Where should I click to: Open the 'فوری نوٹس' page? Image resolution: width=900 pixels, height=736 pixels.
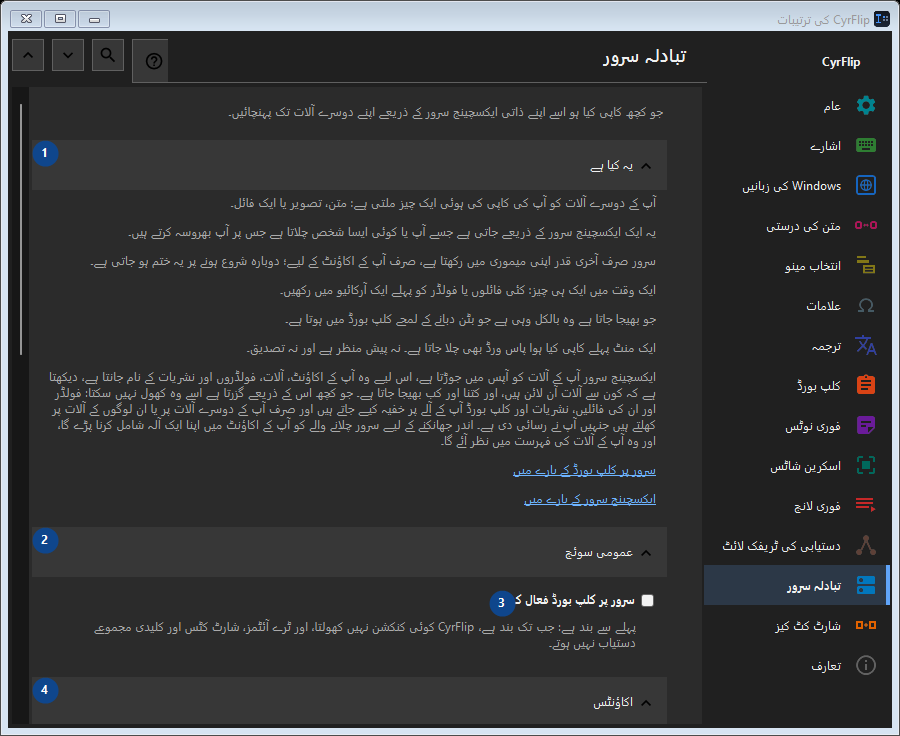(x=796, y=425)
